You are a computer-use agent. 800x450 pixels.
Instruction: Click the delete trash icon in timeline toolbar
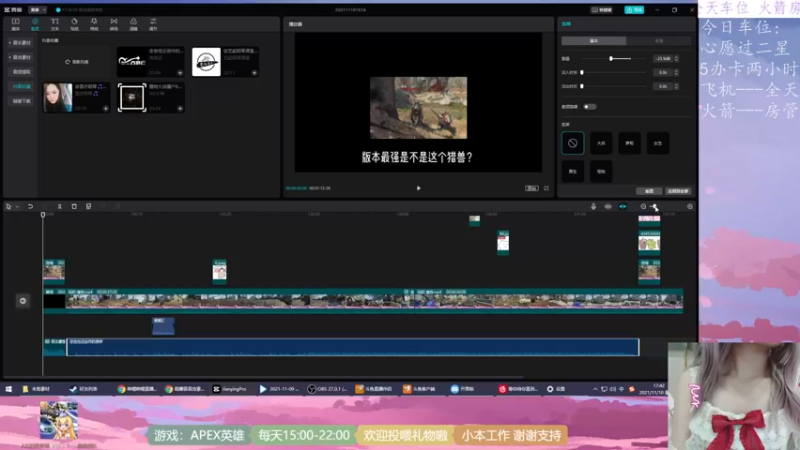pos(74,206)
